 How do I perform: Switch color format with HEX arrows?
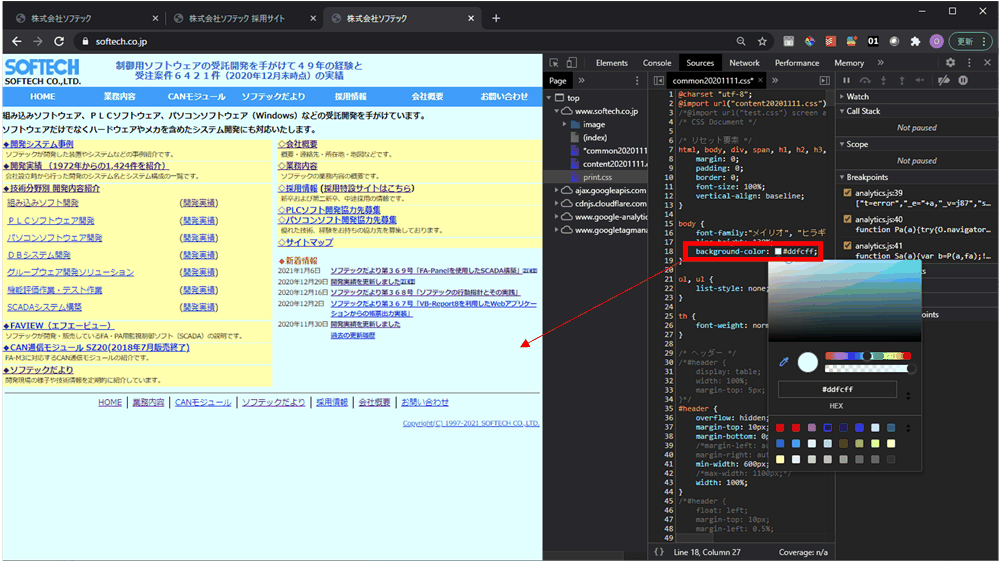coord(908,395)
